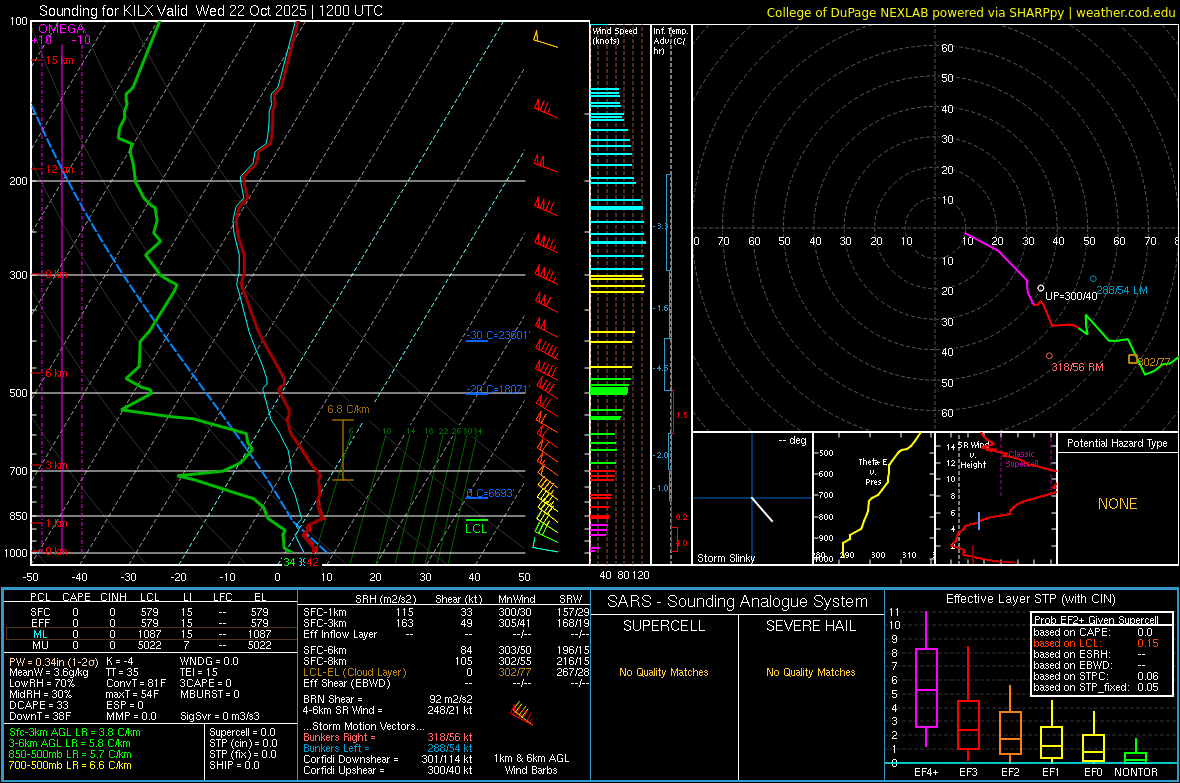Image resolution: width=1180 pixels, height=783 pixels.
Task: Click the 700-500mb LR = 6.6 C/km line
Action: [x=70, y=765]
